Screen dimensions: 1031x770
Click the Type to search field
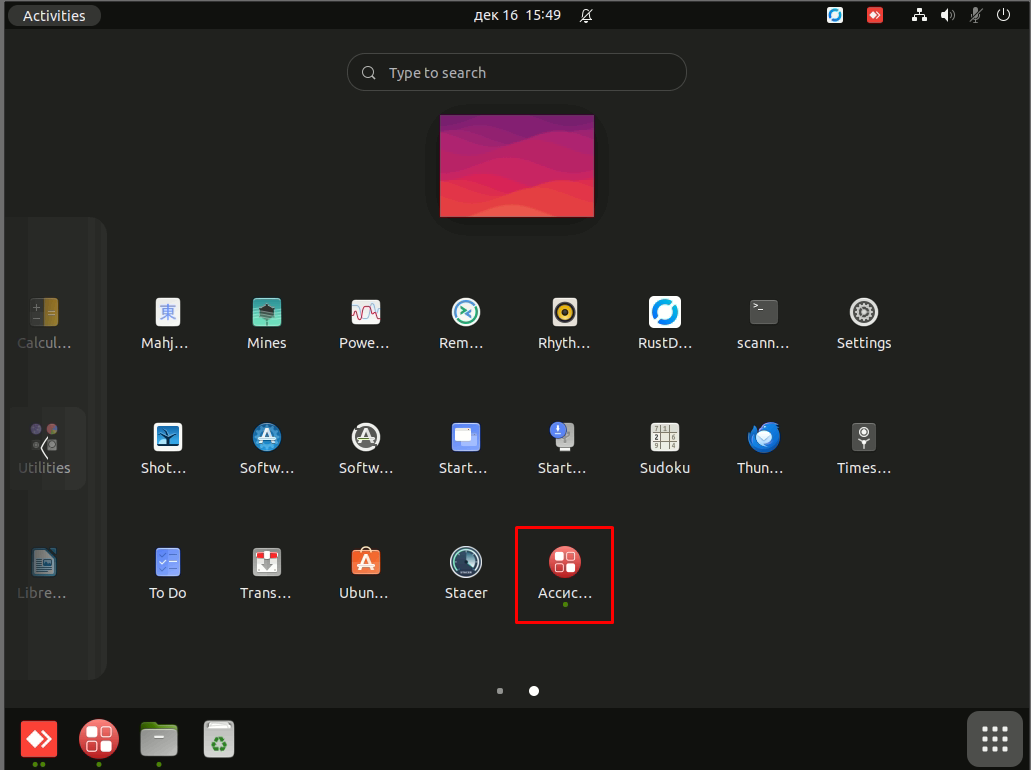point(517,73)
